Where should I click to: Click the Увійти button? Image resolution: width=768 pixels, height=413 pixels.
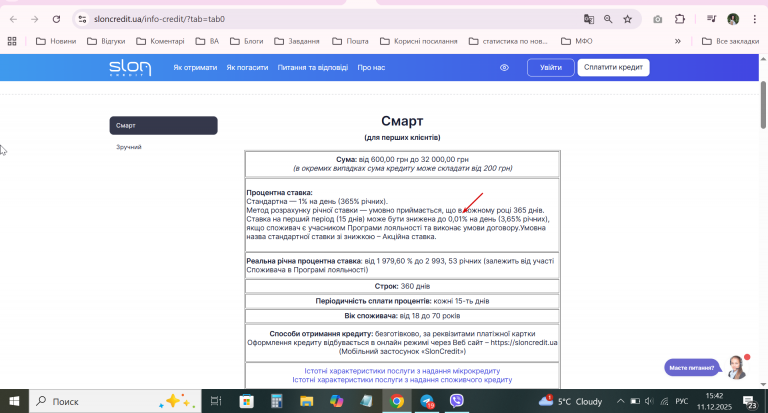coord(551,68)
